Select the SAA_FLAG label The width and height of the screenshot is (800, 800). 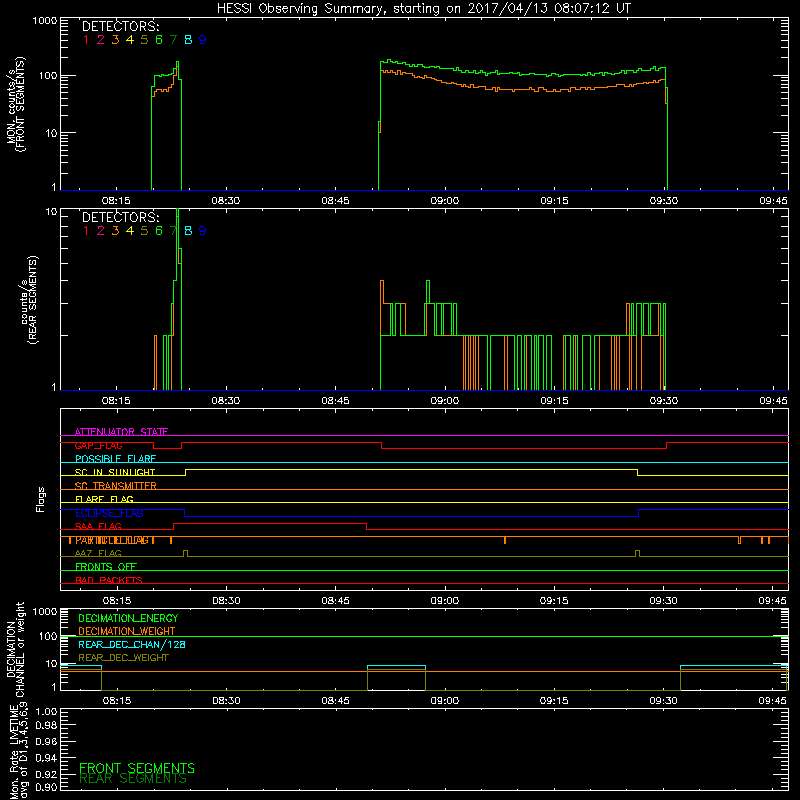98,526
